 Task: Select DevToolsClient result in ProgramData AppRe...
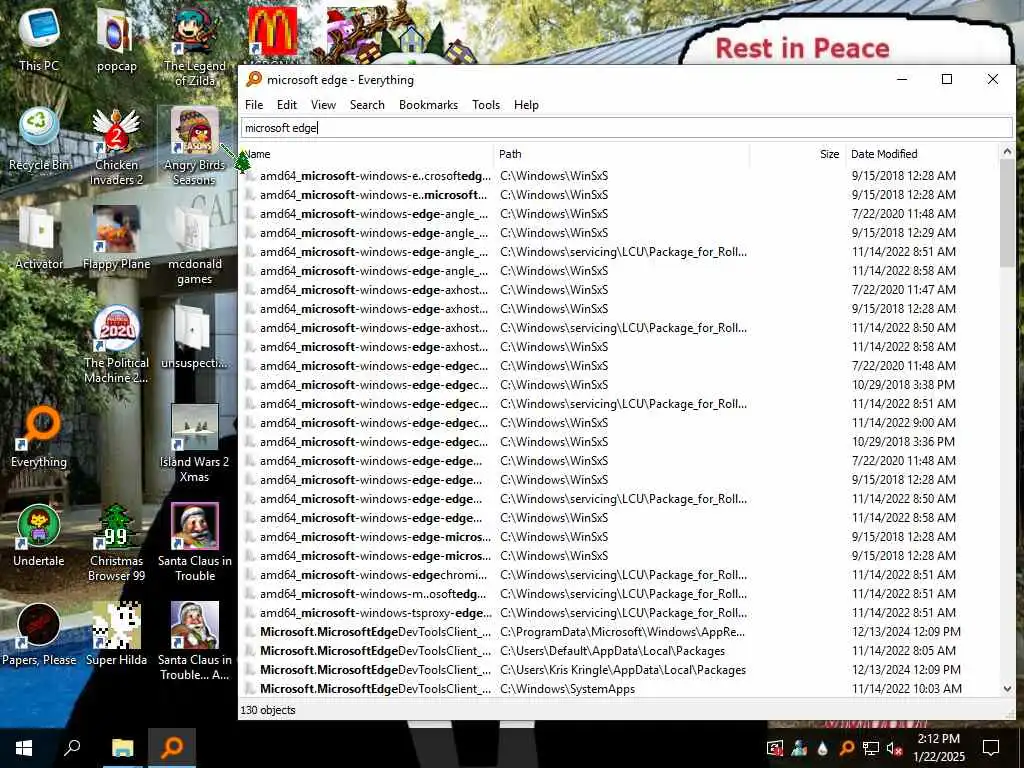[x=618, y=632]
